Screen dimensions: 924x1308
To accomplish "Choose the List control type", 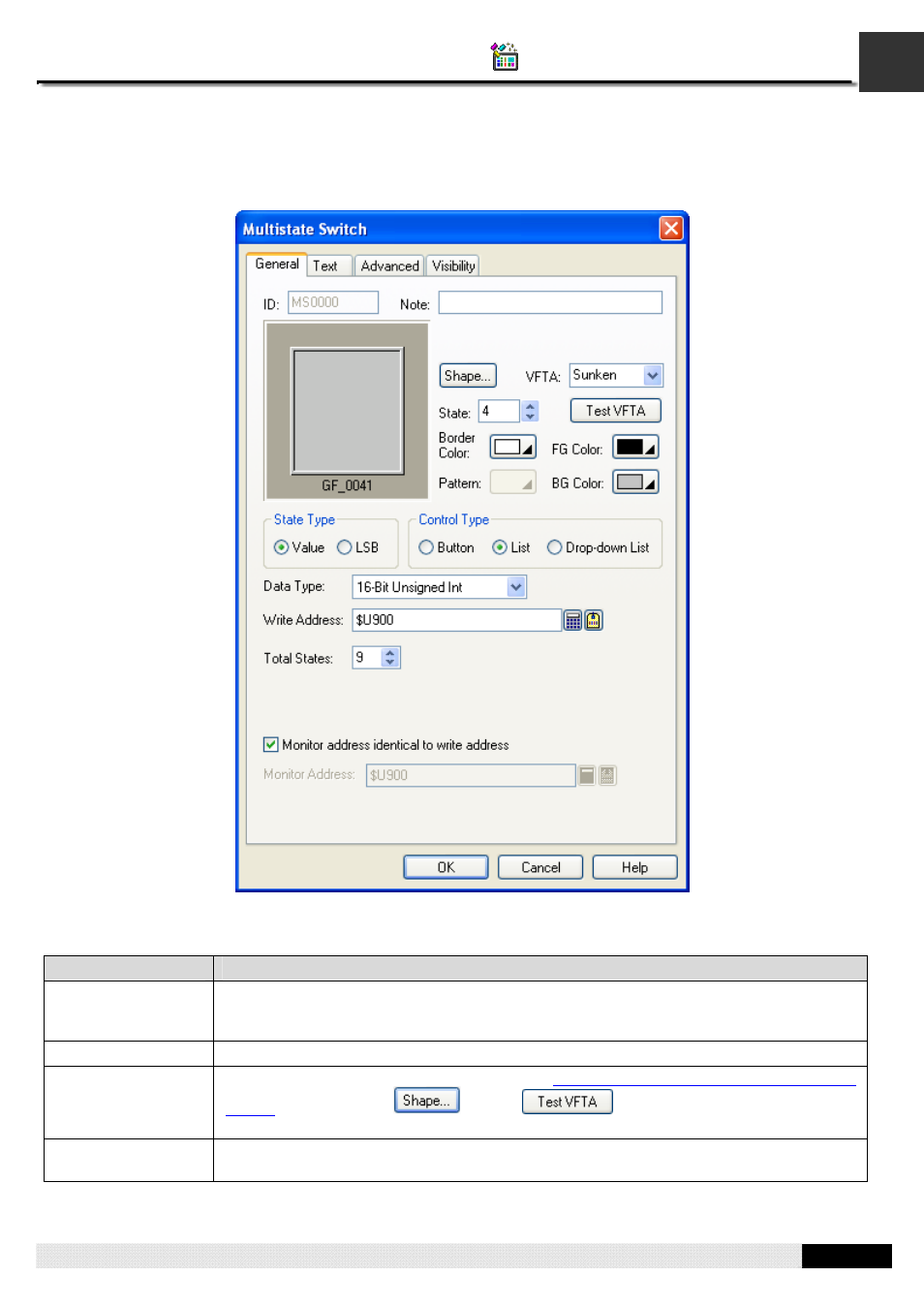I will point(500,547).
